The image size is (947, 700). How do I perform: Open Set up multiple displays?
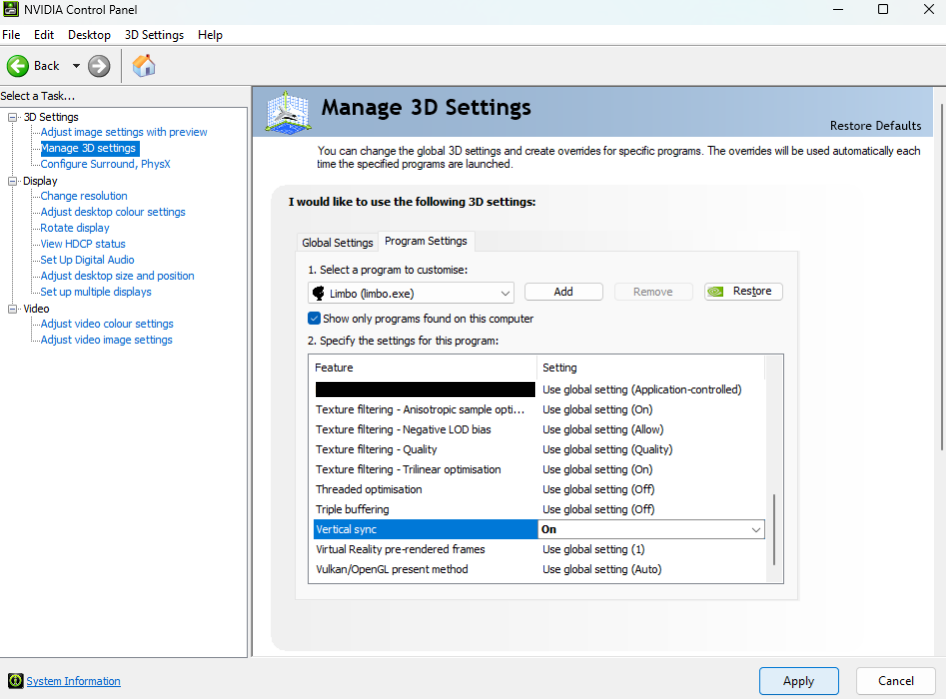click(96, 292)
